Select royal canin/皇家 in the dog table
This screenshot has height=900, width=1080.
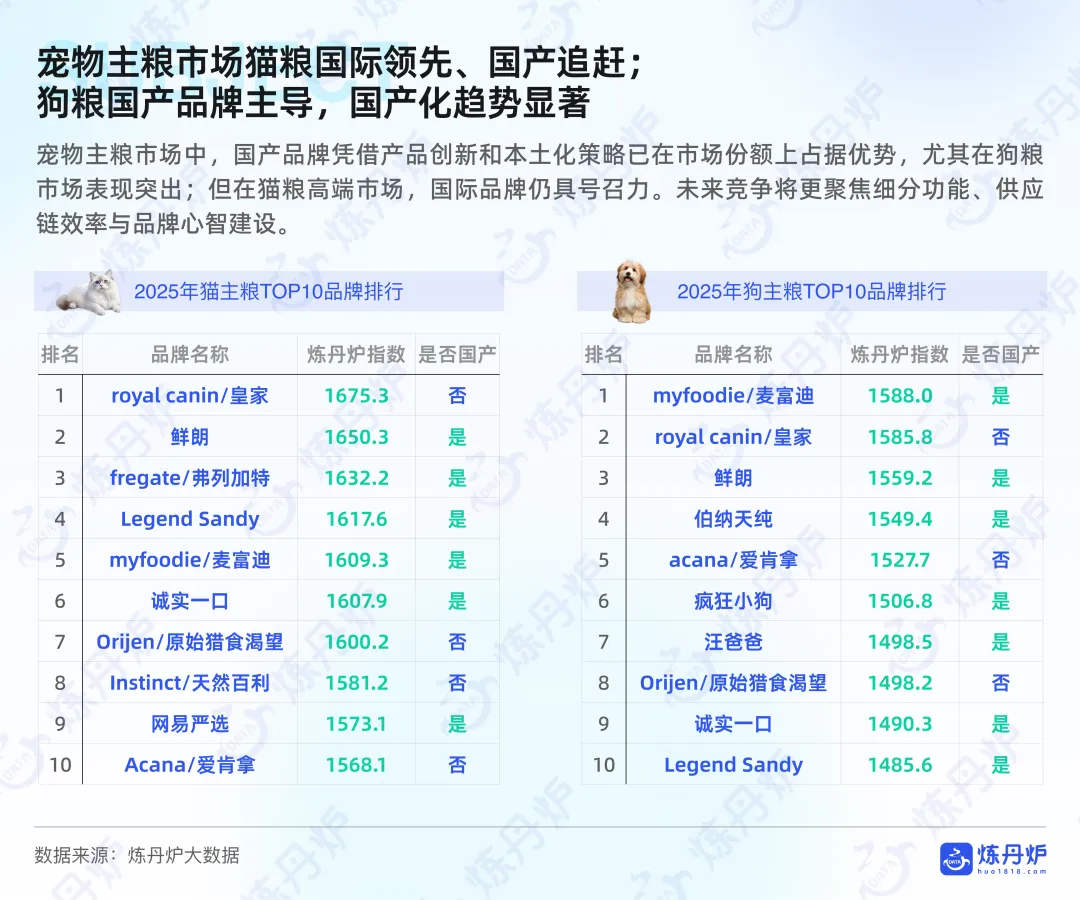(733, 437)
